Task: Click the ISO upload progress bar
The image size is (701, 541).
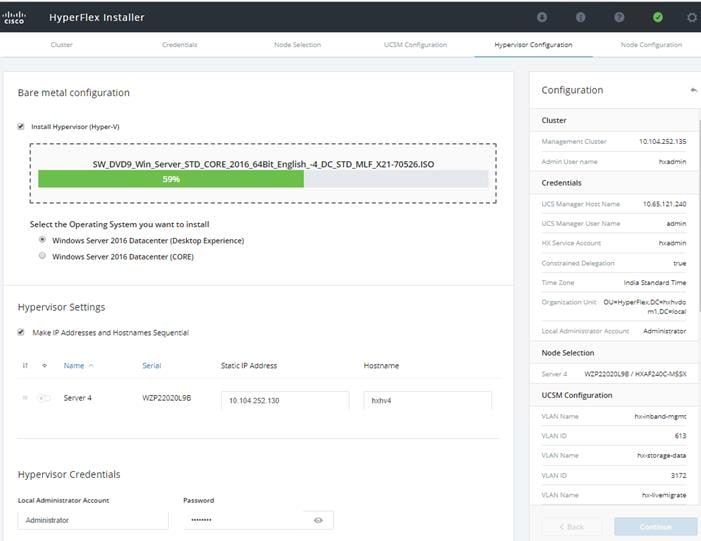Action: click(x=263, y=179)
